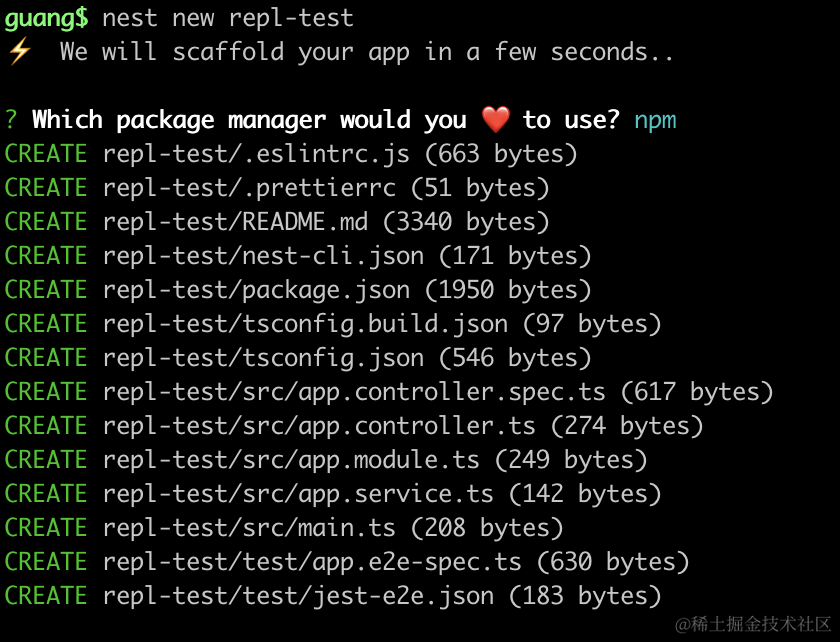840x642 pixels.
Task: Click the red heart emoji
Action: (495, 120)
